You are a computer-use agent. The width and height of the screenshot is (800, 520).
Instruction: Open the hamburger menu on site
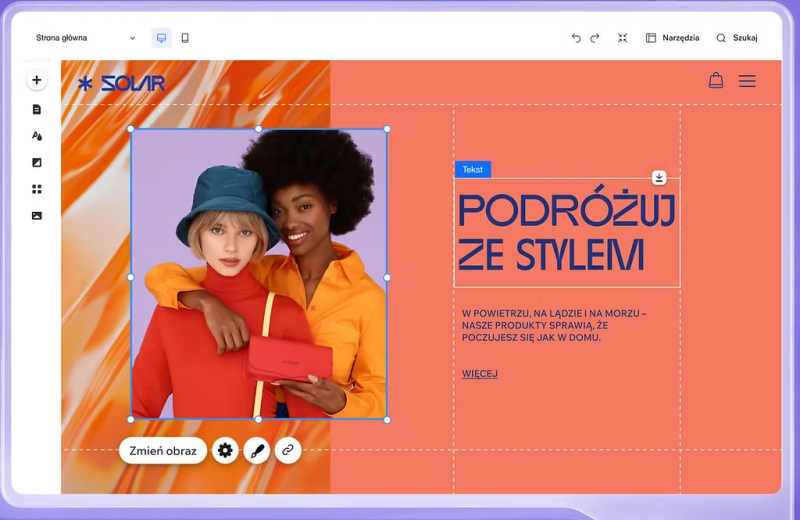747,81
